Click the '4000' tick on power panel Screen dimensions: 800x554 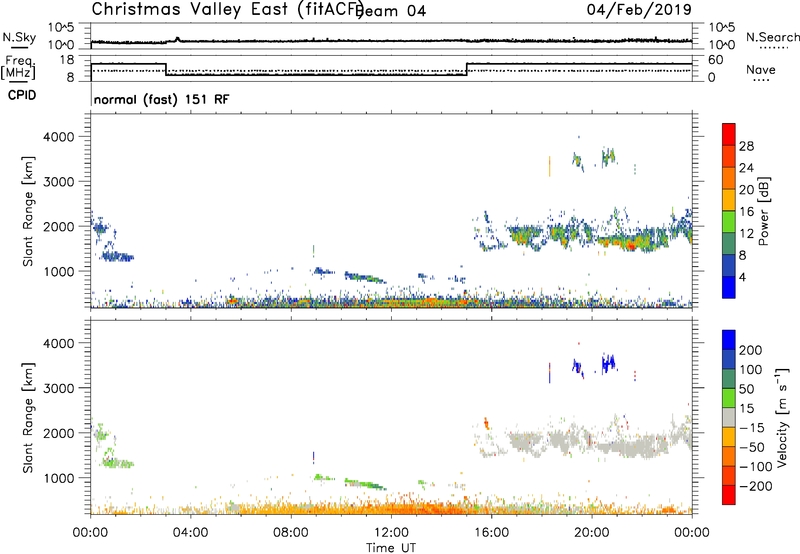(59, 137)
